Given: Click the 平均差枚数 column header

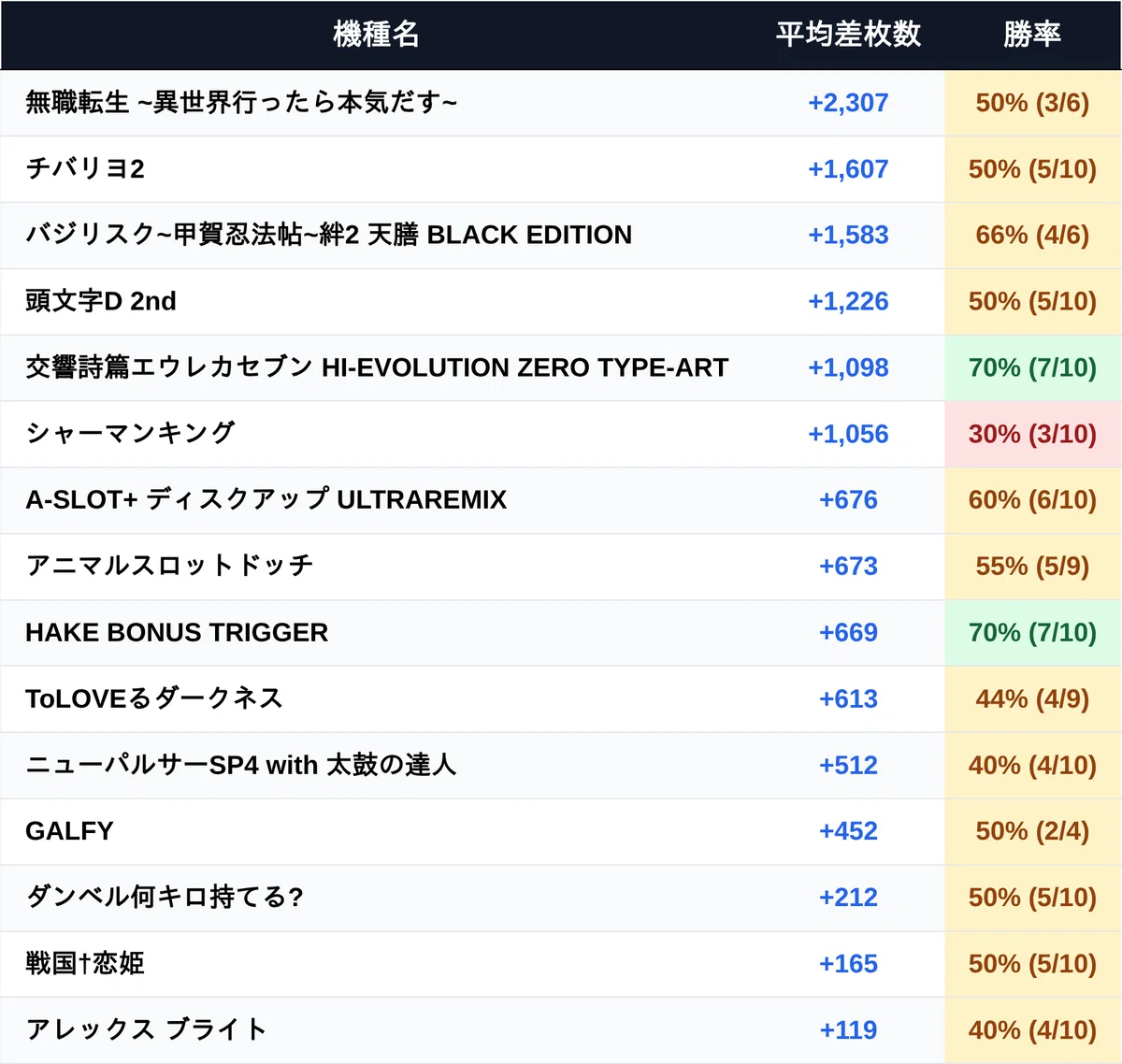Looking at the screenshot, I should point(848,35).
